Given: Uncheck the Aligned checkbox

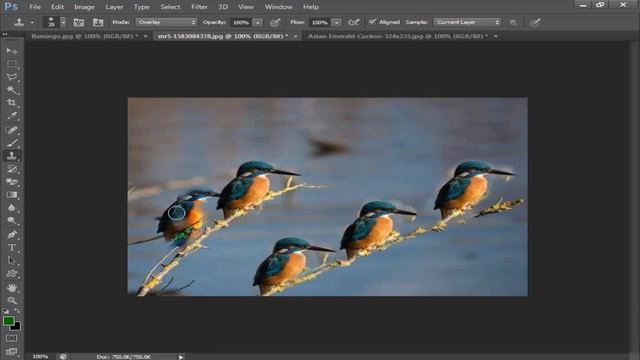Looking at the screenshot, I should 372,22.
